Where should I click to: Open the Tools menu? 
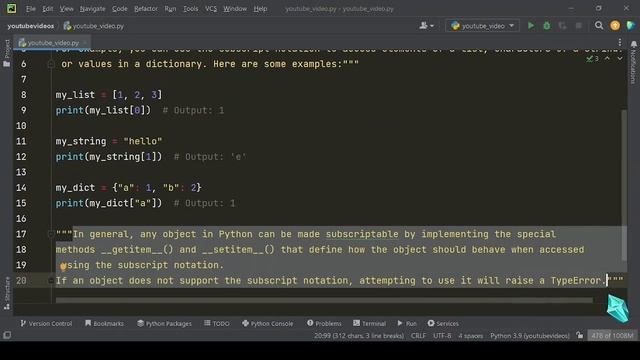[x=190, y=9]
